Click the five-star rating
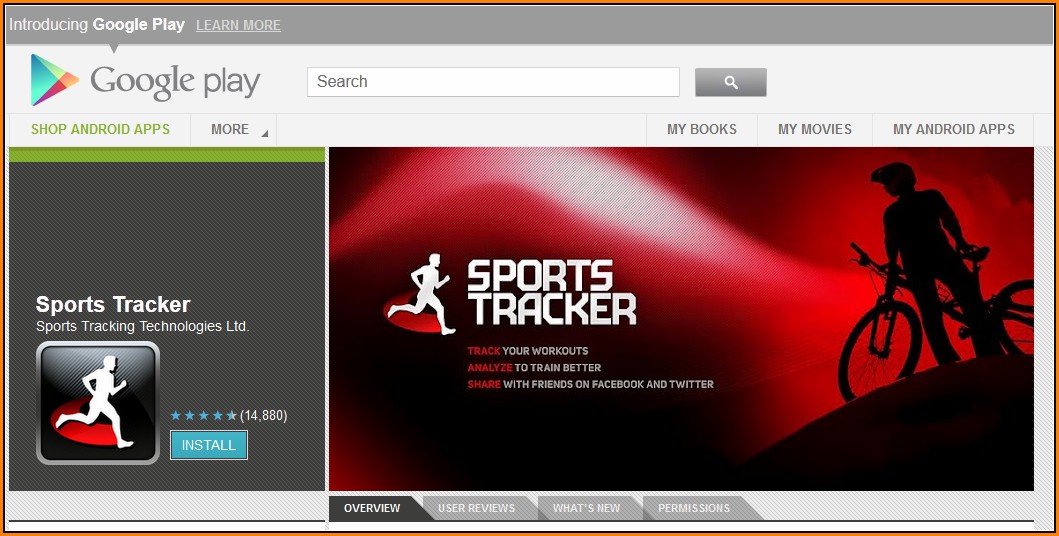This screenshot has height=536, width=1059. click(x=204, y=415)
